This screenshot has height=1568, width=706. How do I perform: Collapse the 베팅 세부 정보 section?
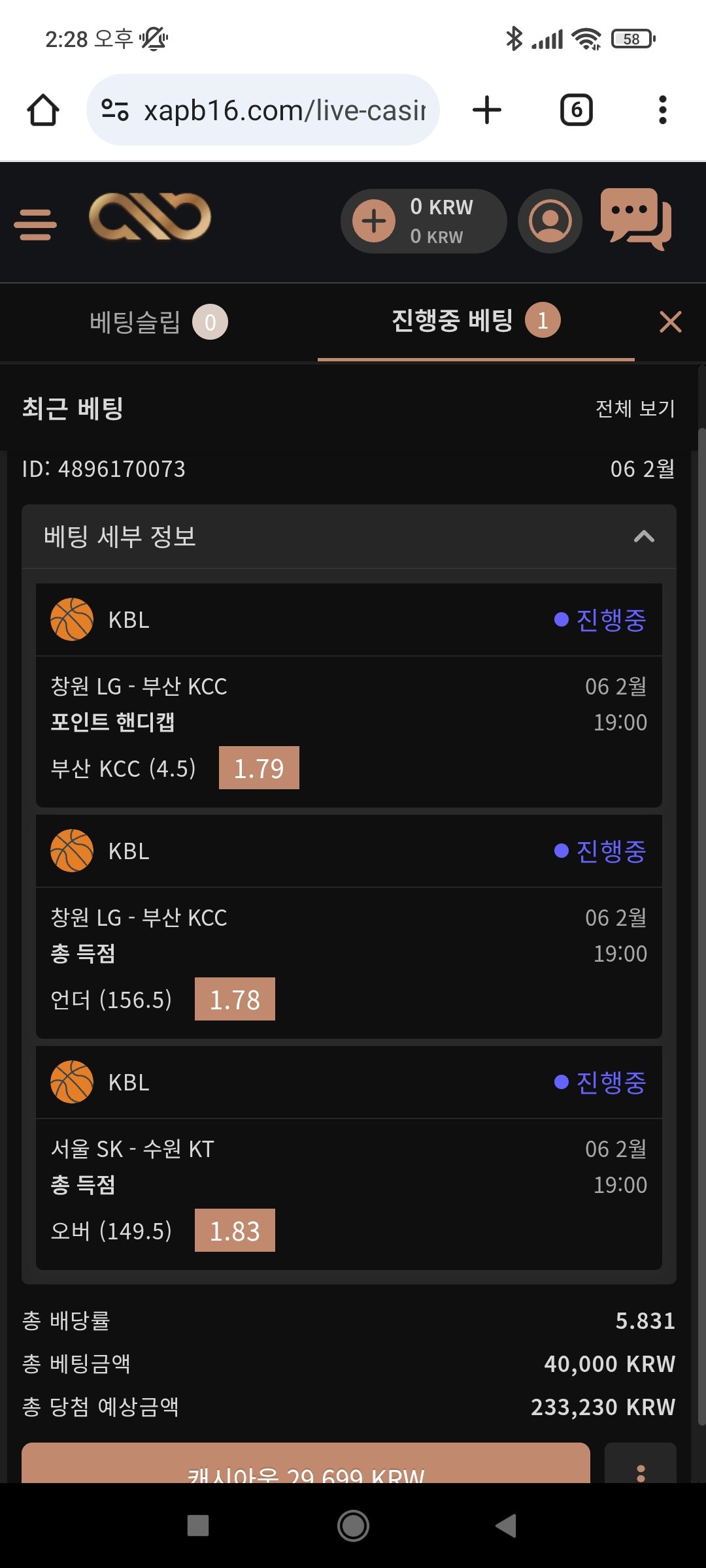(x=644, y=536)
